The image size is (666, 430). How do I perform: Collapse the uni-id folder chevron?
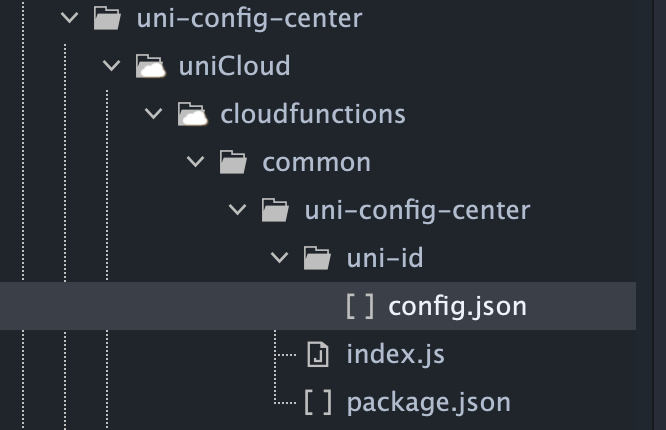279,258
